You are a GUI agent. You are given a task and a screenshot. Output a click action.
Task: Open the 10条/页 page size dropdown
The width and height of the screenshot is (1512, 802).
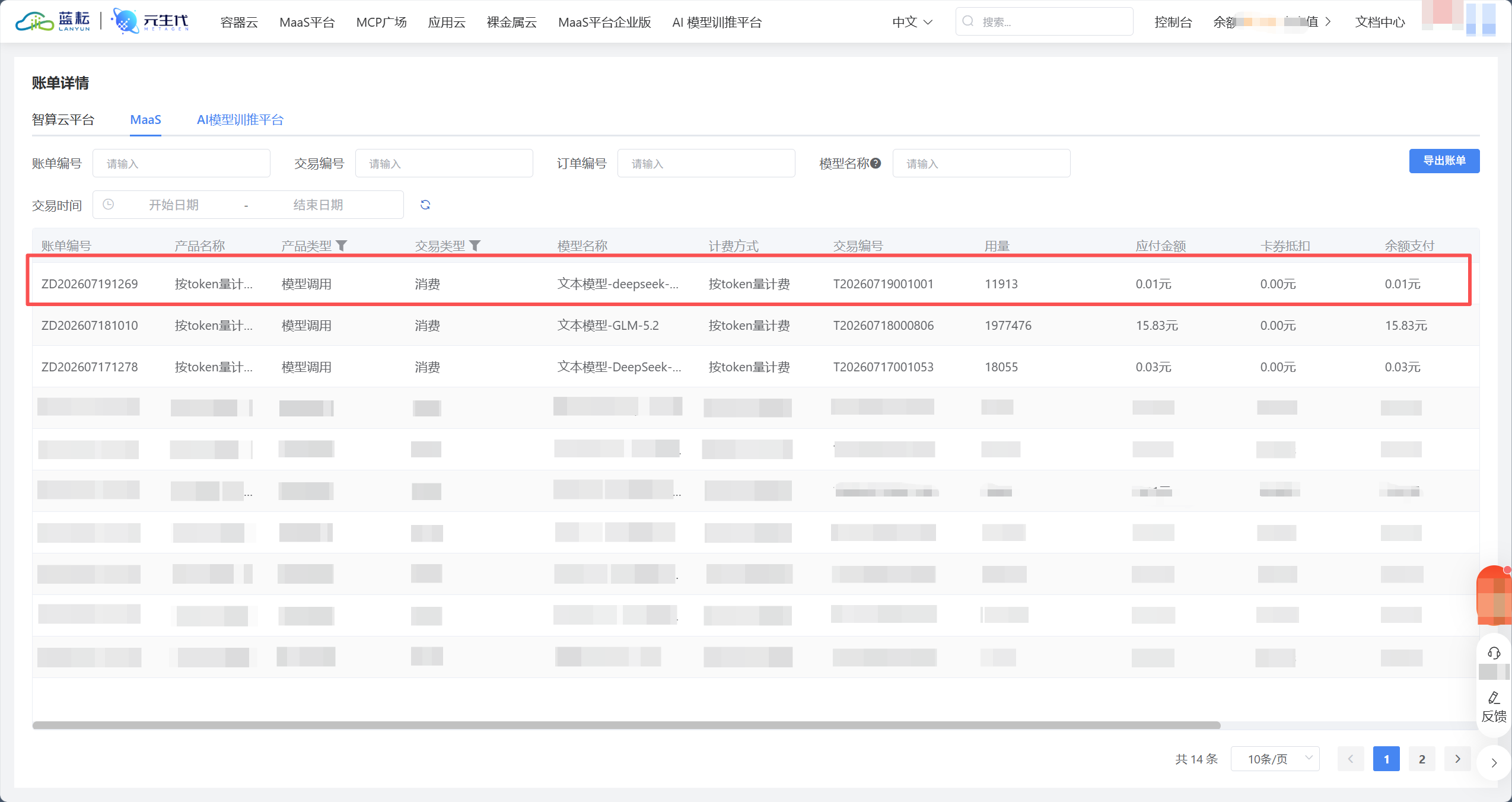tap(1275, 759)
